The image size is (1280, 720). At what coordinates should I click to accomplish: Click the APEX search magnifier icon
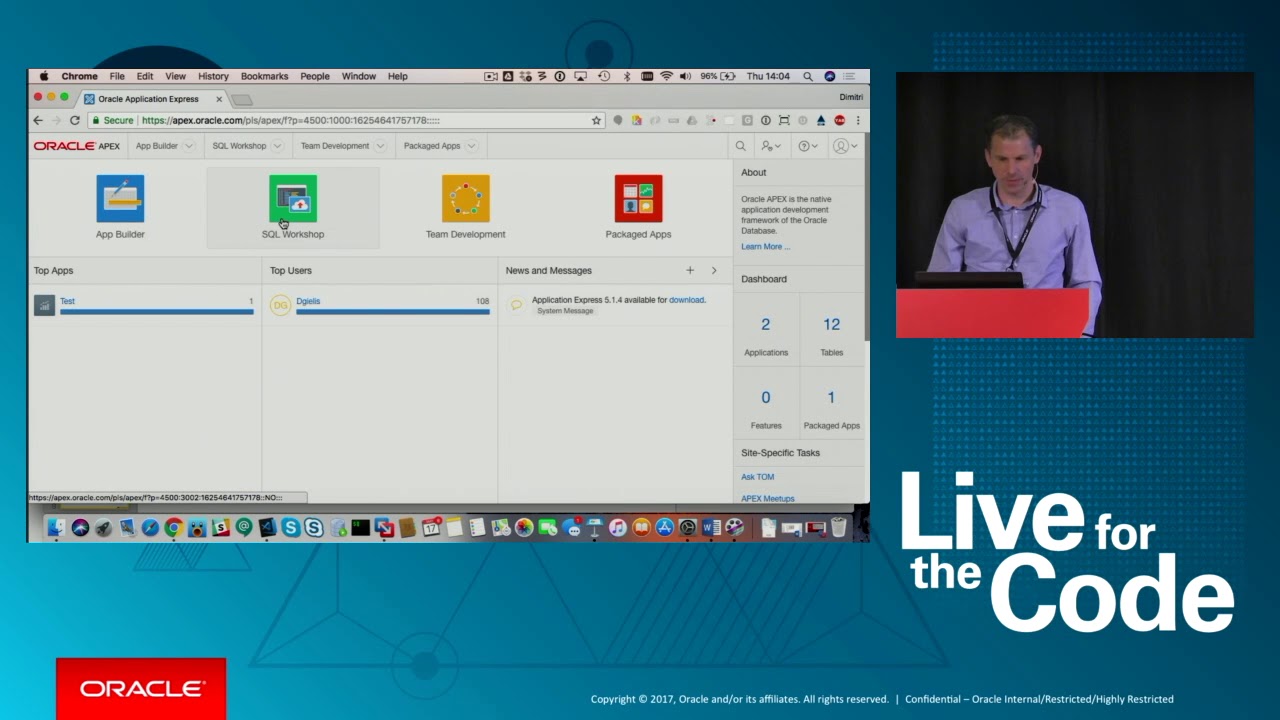coord(741,146)
